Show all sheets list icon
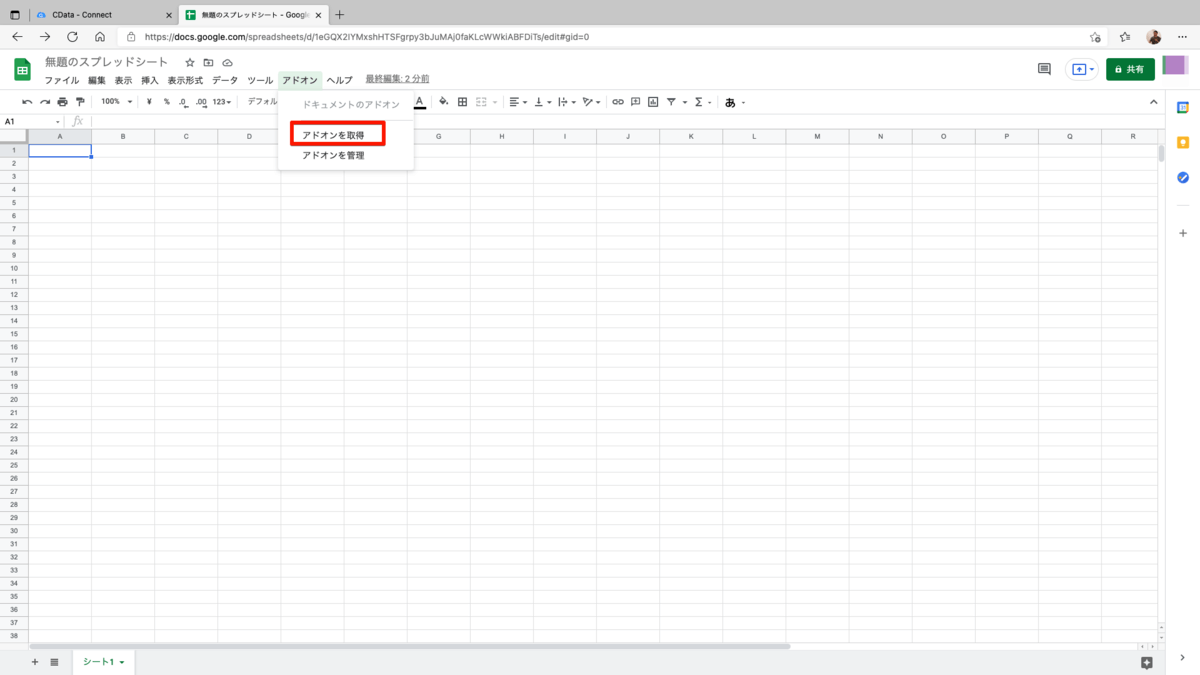Image resolution: width=1200 pixels, height=675 pixels. click(54, 662)
